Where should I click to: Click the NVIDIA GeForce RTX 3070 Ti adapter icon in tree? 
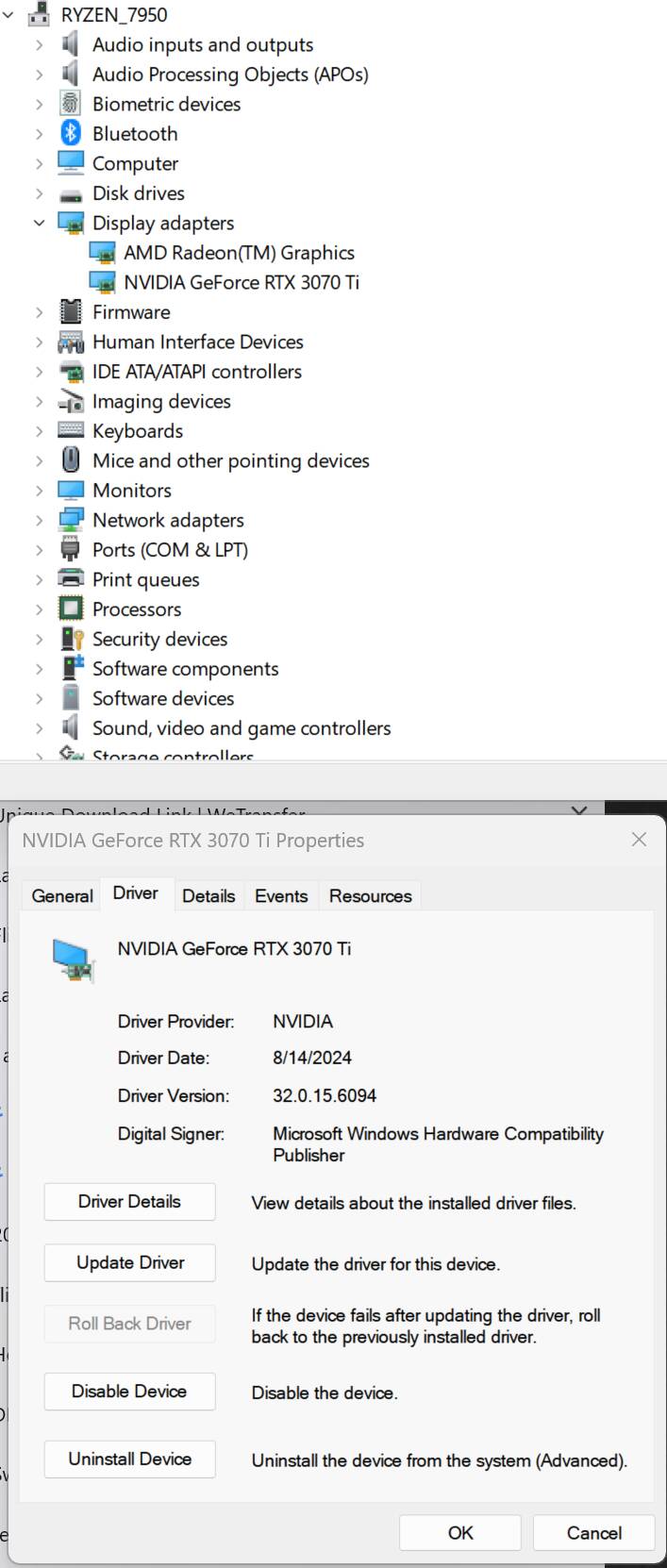[x=102, y=282]
